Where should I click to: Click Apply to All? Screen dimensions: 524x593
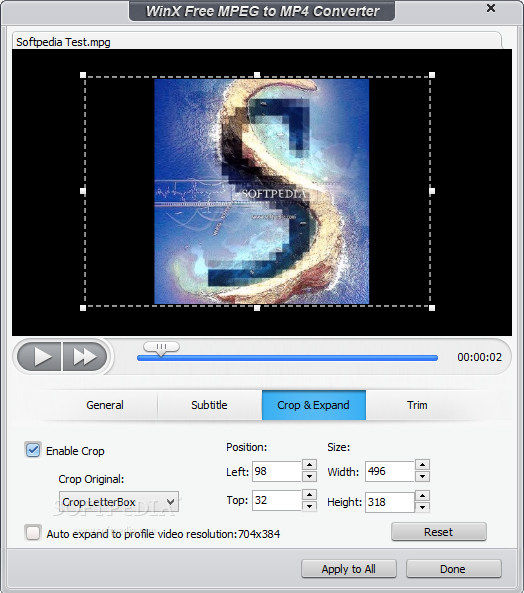[x=349, y=569]
